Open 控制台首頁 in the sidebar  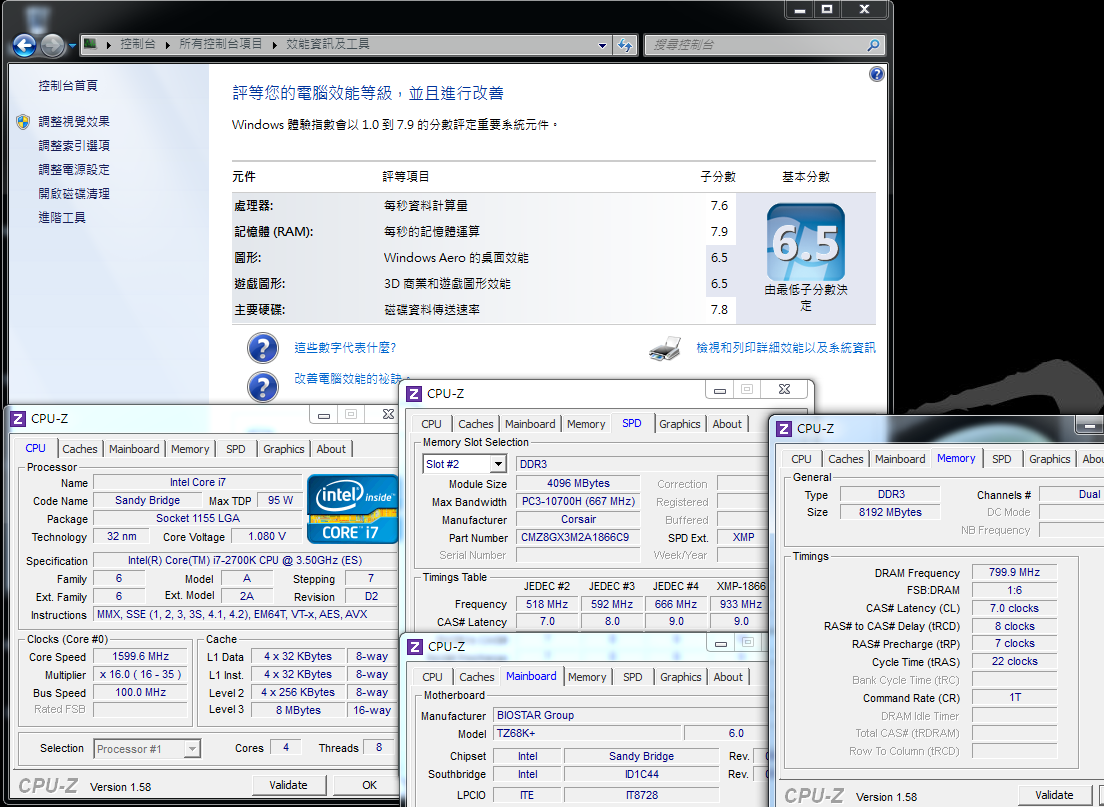click(x=68, y=86)
